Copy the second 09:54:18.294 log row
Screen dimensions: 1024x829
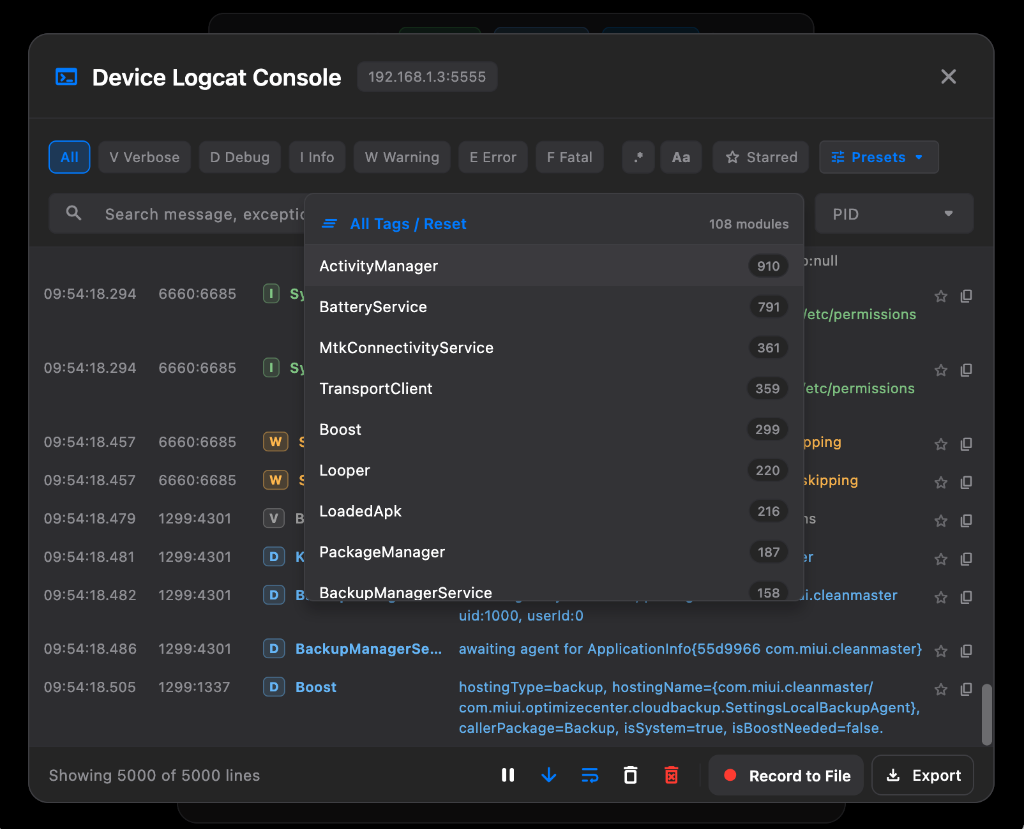967,370
